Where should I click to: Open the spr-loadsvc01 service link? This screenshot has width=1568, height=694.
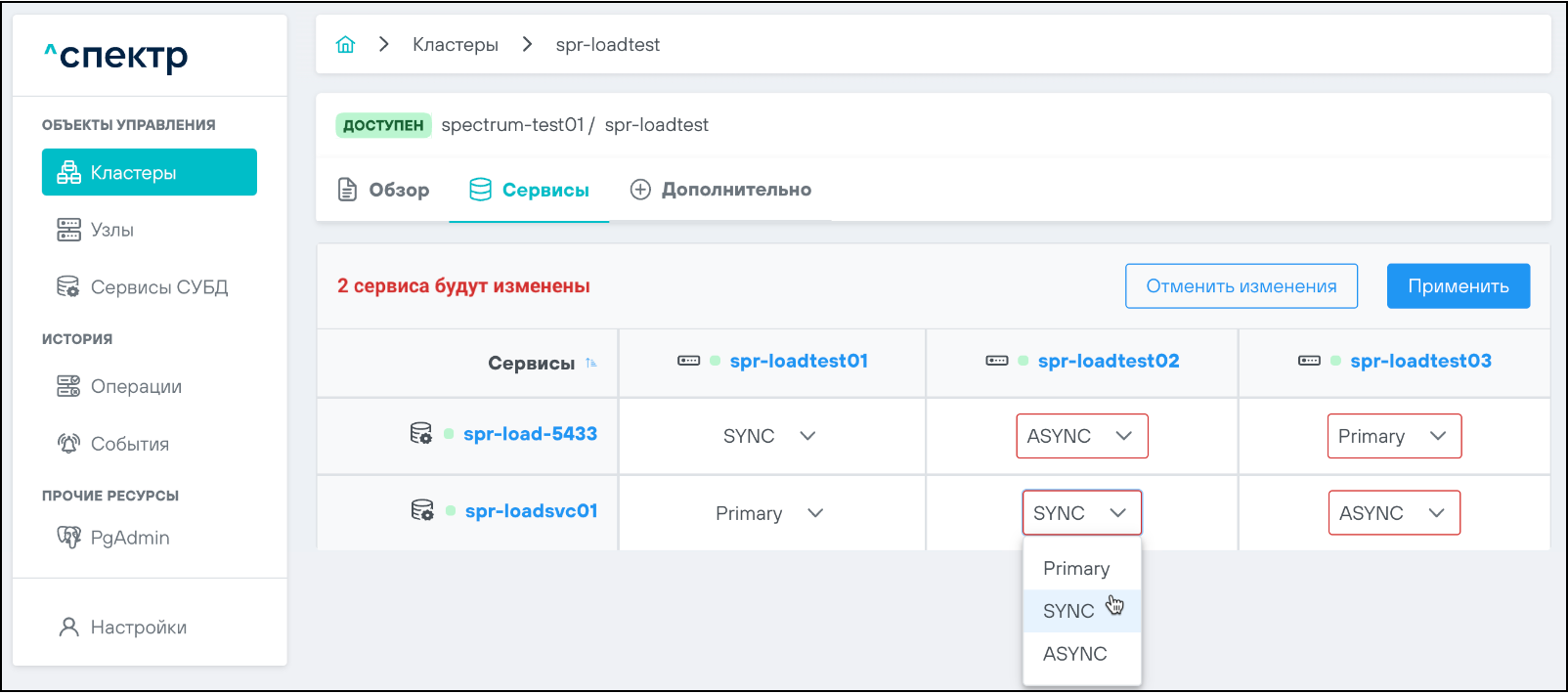(531, 511)
